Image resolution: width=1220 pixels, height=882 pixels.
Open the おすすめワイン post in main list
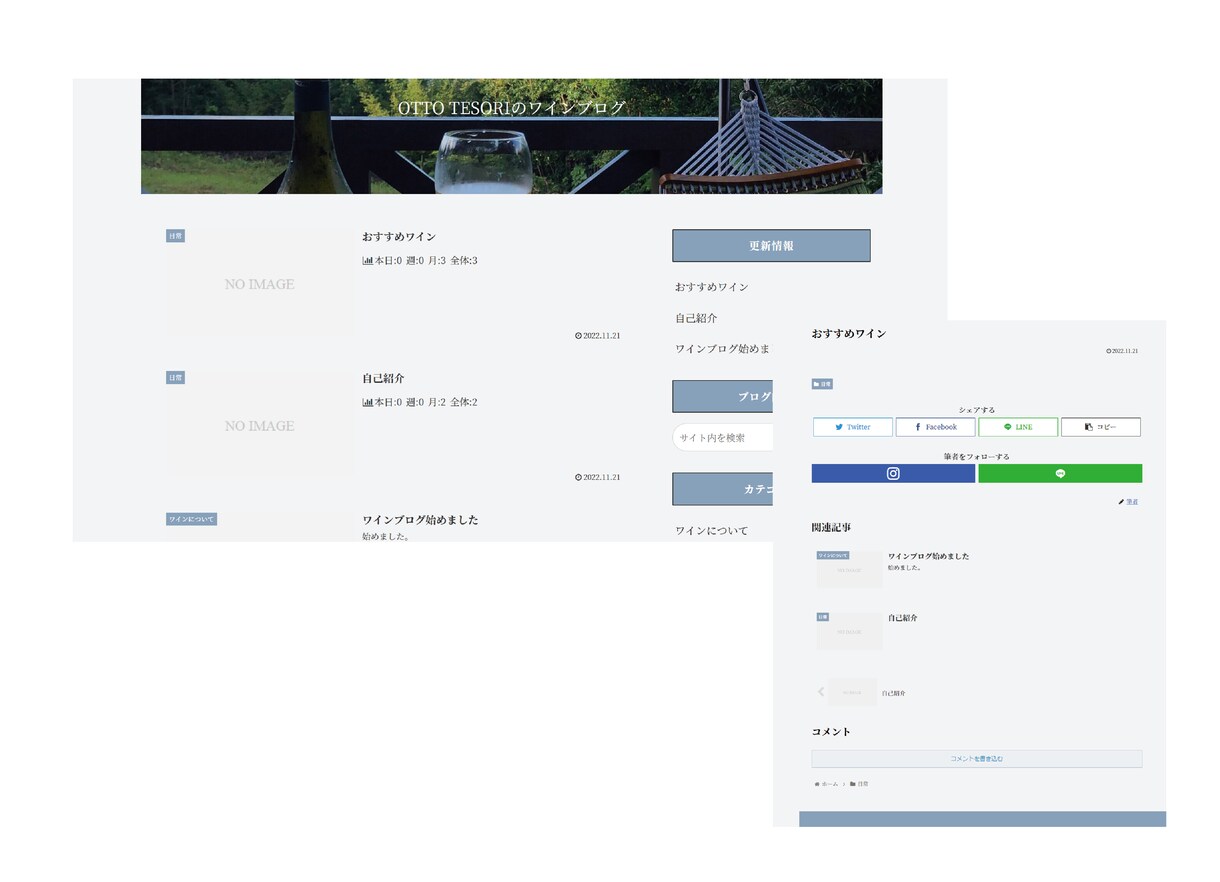[399, 237]
